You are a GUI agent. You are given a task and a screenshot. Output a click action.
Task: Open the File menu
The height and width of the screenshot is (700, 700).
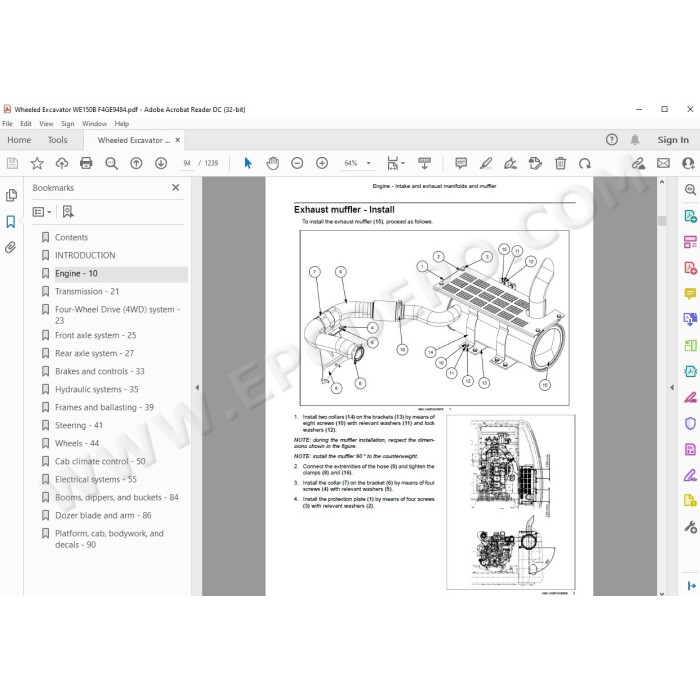coord(8,124)
